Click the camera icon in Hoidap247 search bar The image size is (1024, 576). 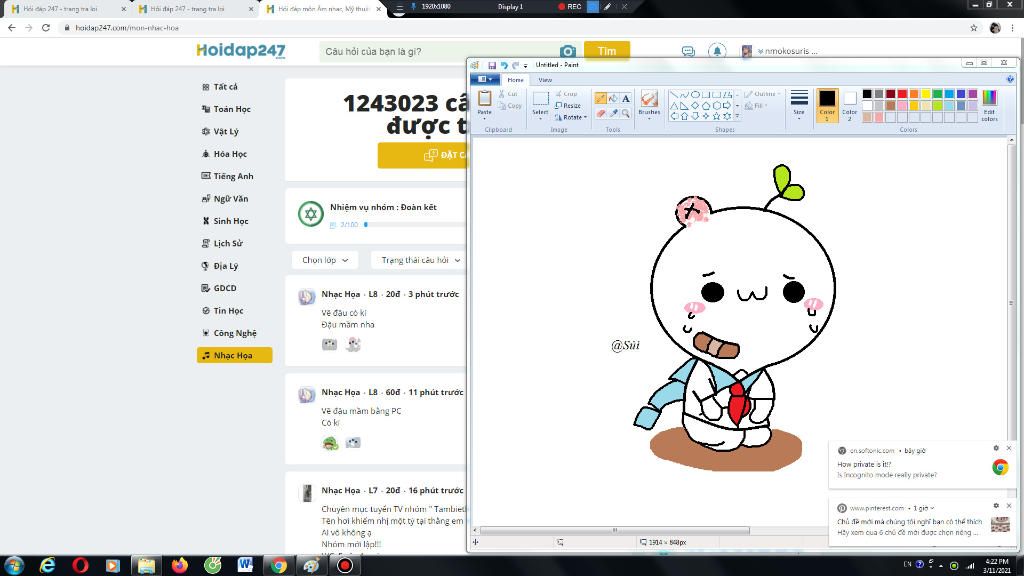(x=568, y=51)
